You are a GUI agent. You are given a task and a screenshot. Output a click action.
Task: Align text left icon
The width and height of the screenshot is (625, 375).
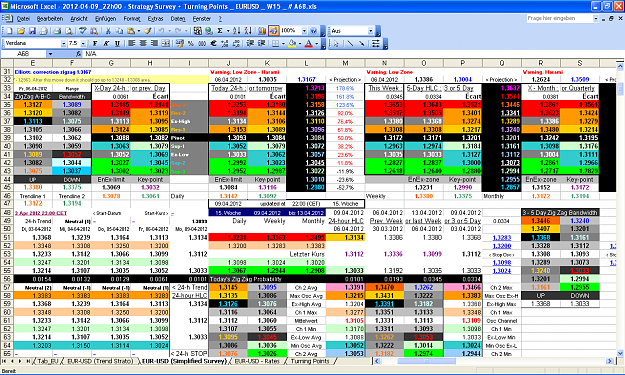[x=132, y=43]
